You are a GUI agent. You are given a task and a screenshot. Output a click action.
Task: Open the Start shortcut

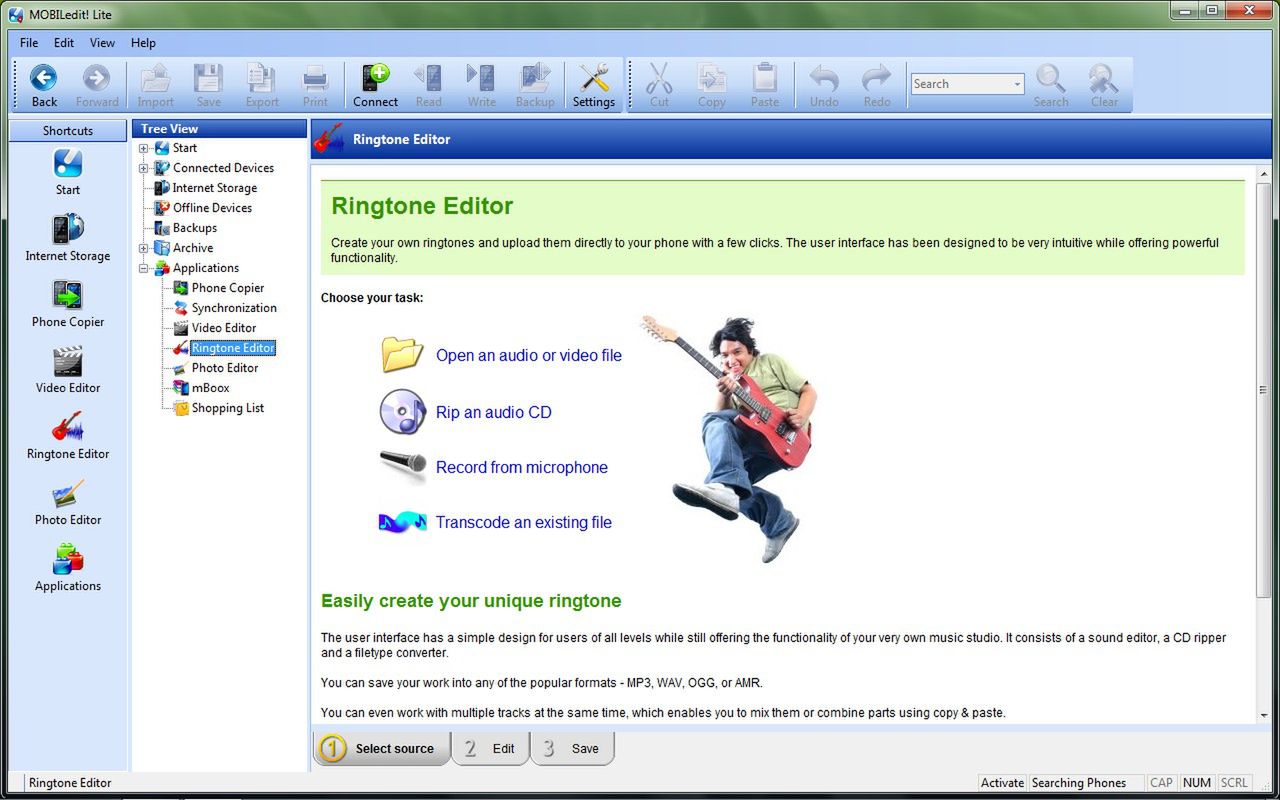(68, 172)
